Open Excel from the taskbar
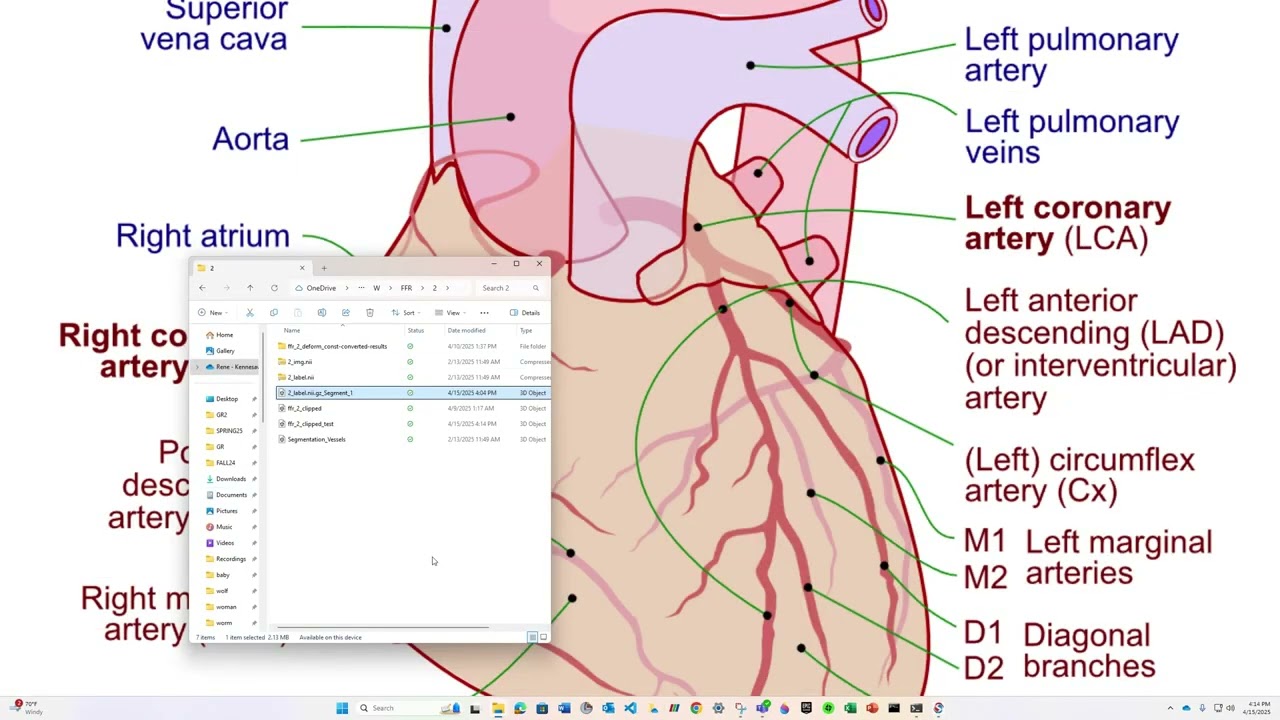This screenshot has width=1280, height=720. coord(850,708)
